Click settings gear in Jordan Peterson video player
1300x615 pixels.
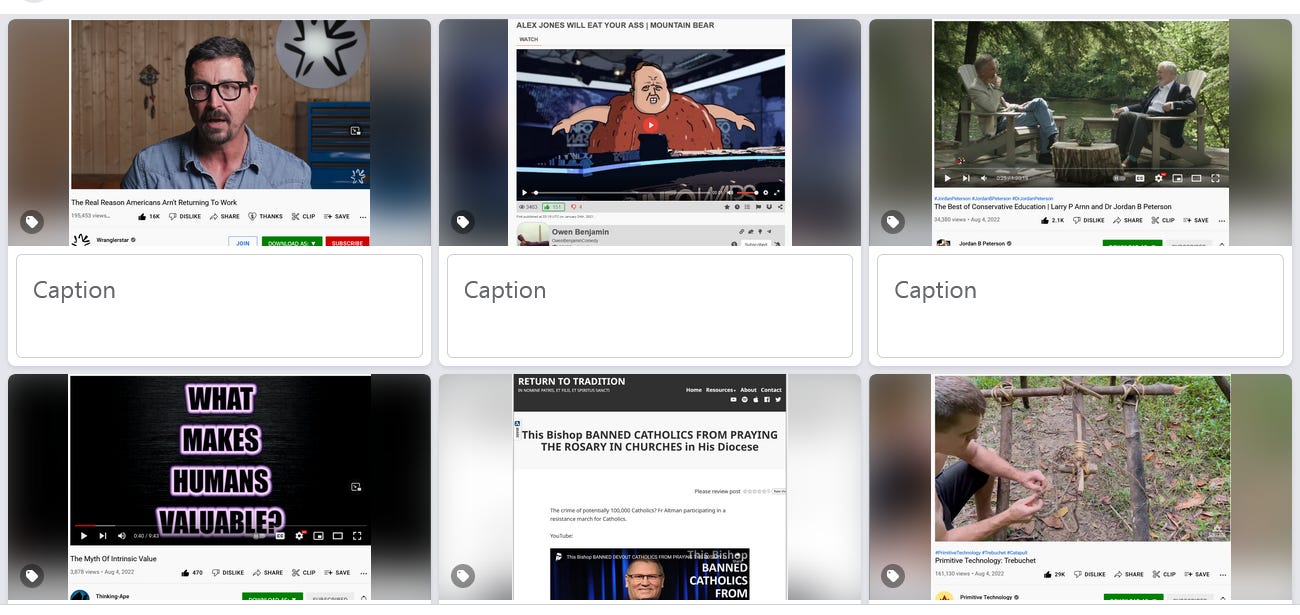coord(1159,178)
